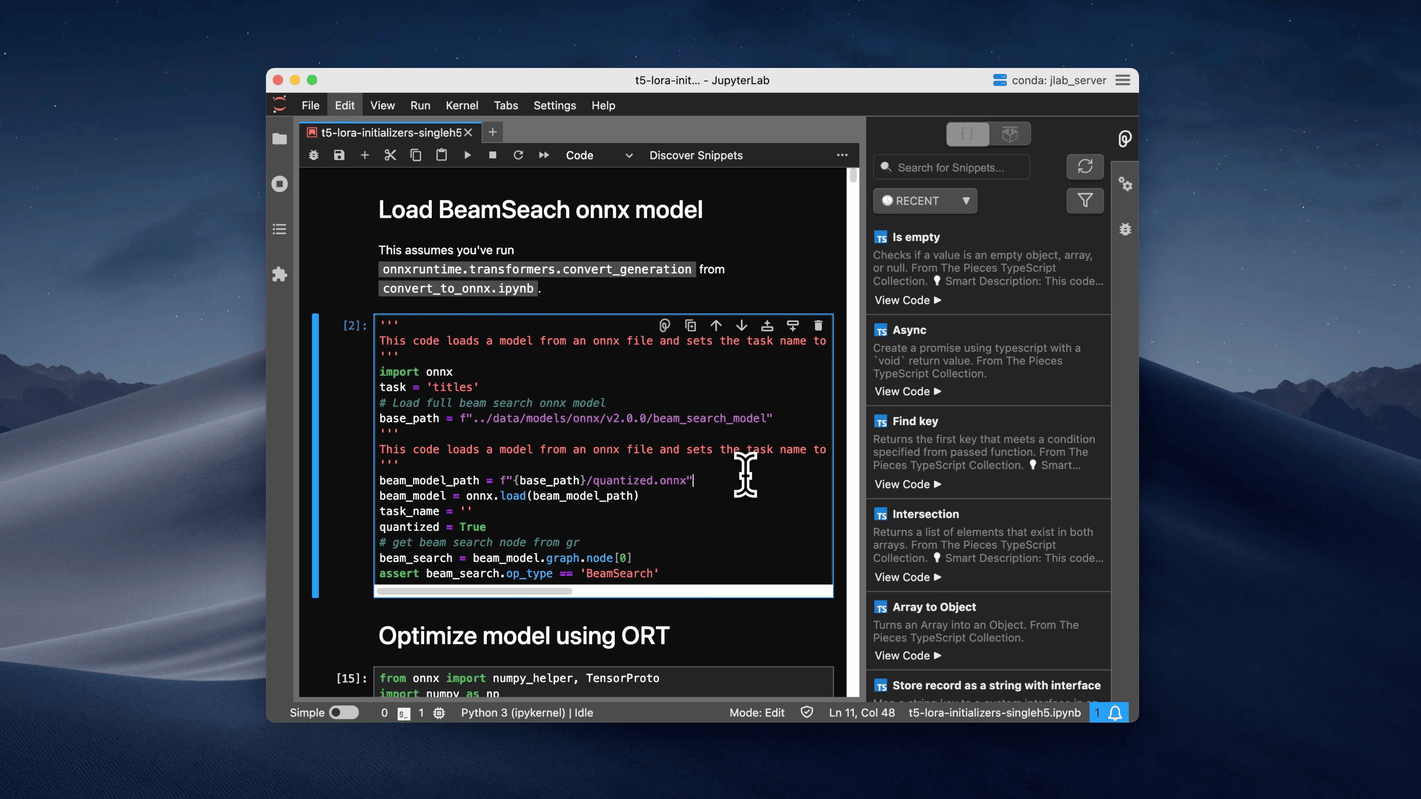Toggle the Simple interface mode switch
The height and width of the screenshot is (799, 1421).
[x=343, y=713]
